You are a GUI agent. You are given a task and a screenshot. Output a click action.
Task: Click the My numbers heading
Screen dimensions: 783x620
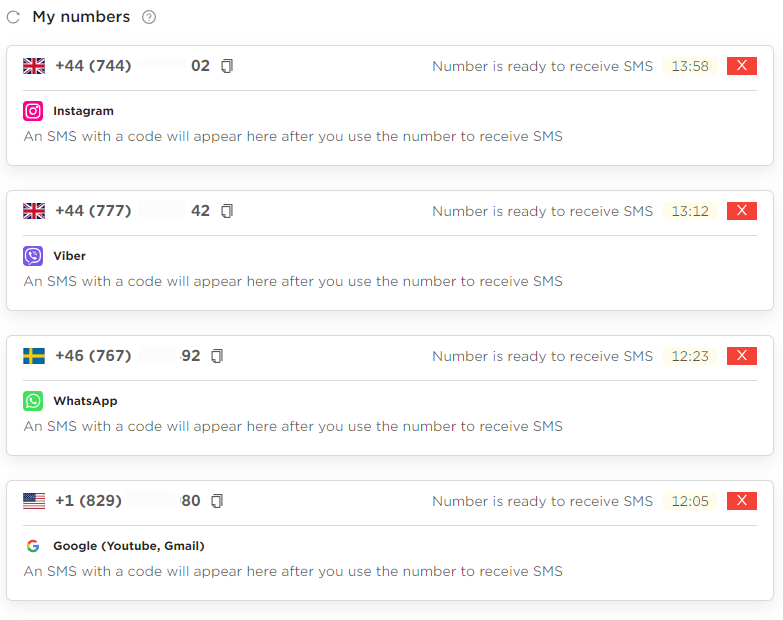[81, 17]
